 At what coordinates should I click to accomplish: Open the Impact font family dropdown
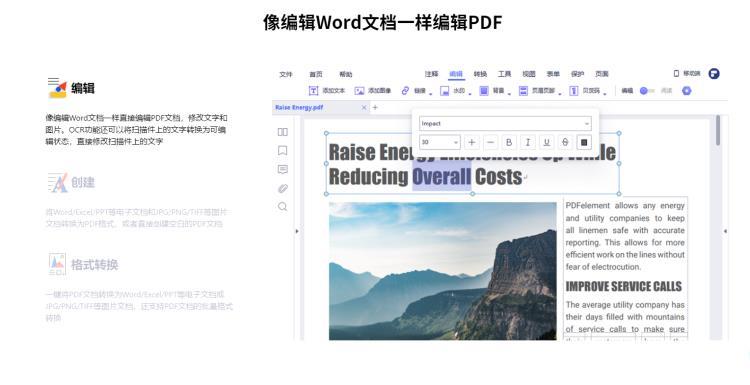[505, 123]
